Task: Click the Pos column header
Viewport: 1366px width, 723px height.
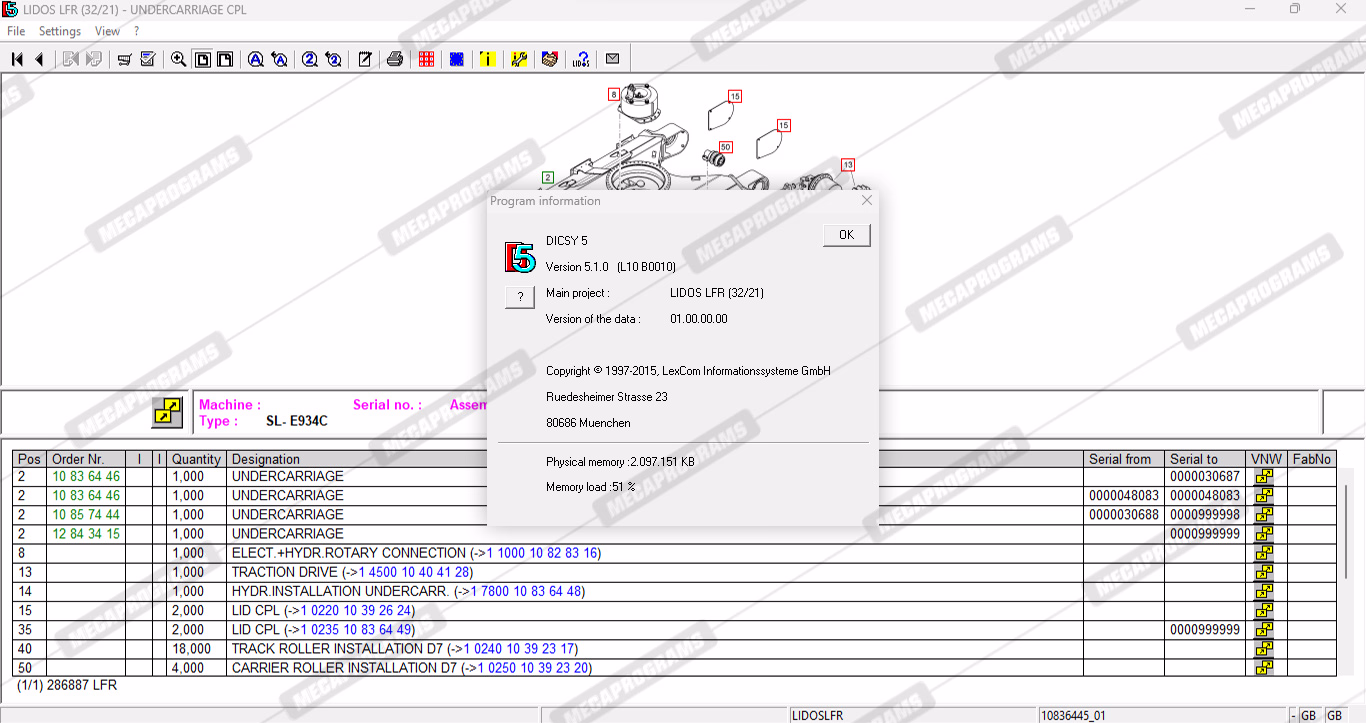Action: (30, 459)
